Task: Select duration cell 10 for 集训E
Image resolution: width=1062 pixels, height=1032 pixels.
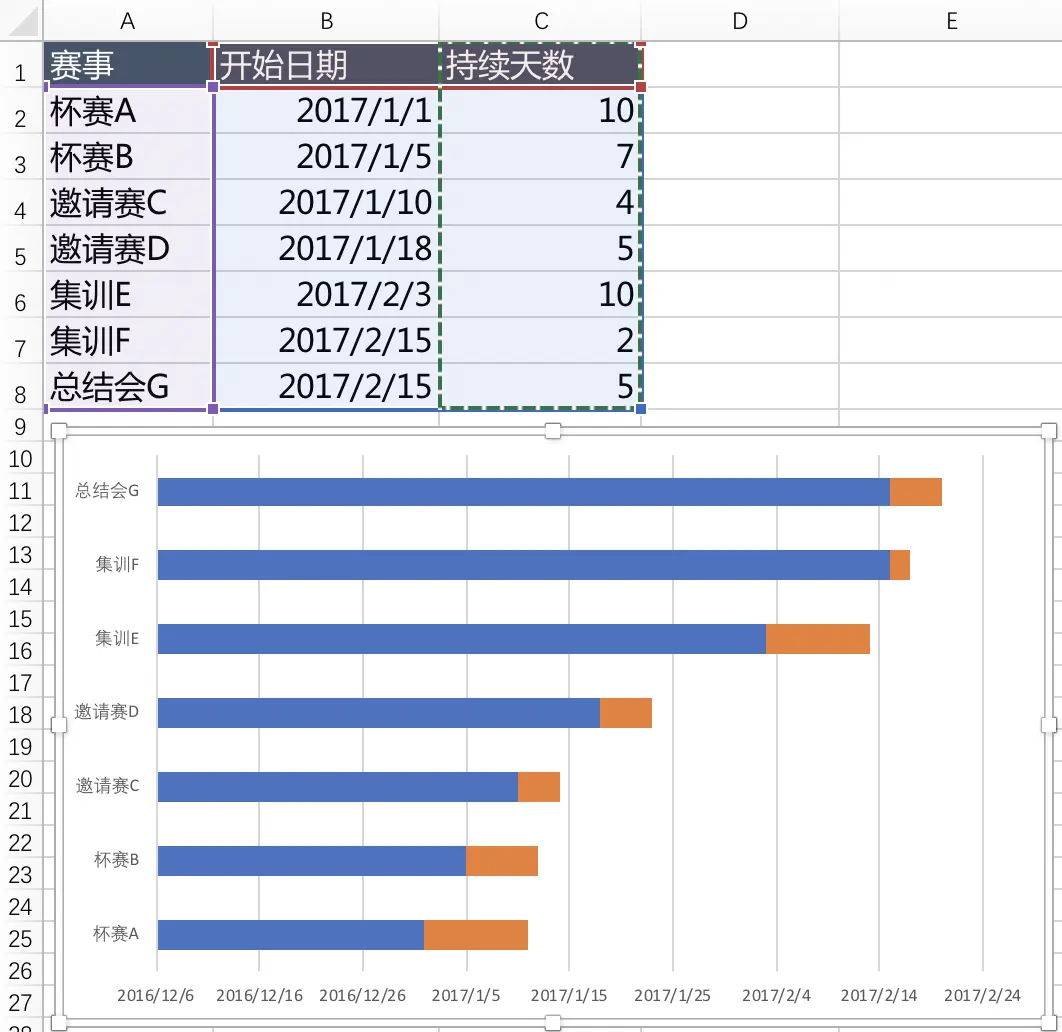Action: 540,295
